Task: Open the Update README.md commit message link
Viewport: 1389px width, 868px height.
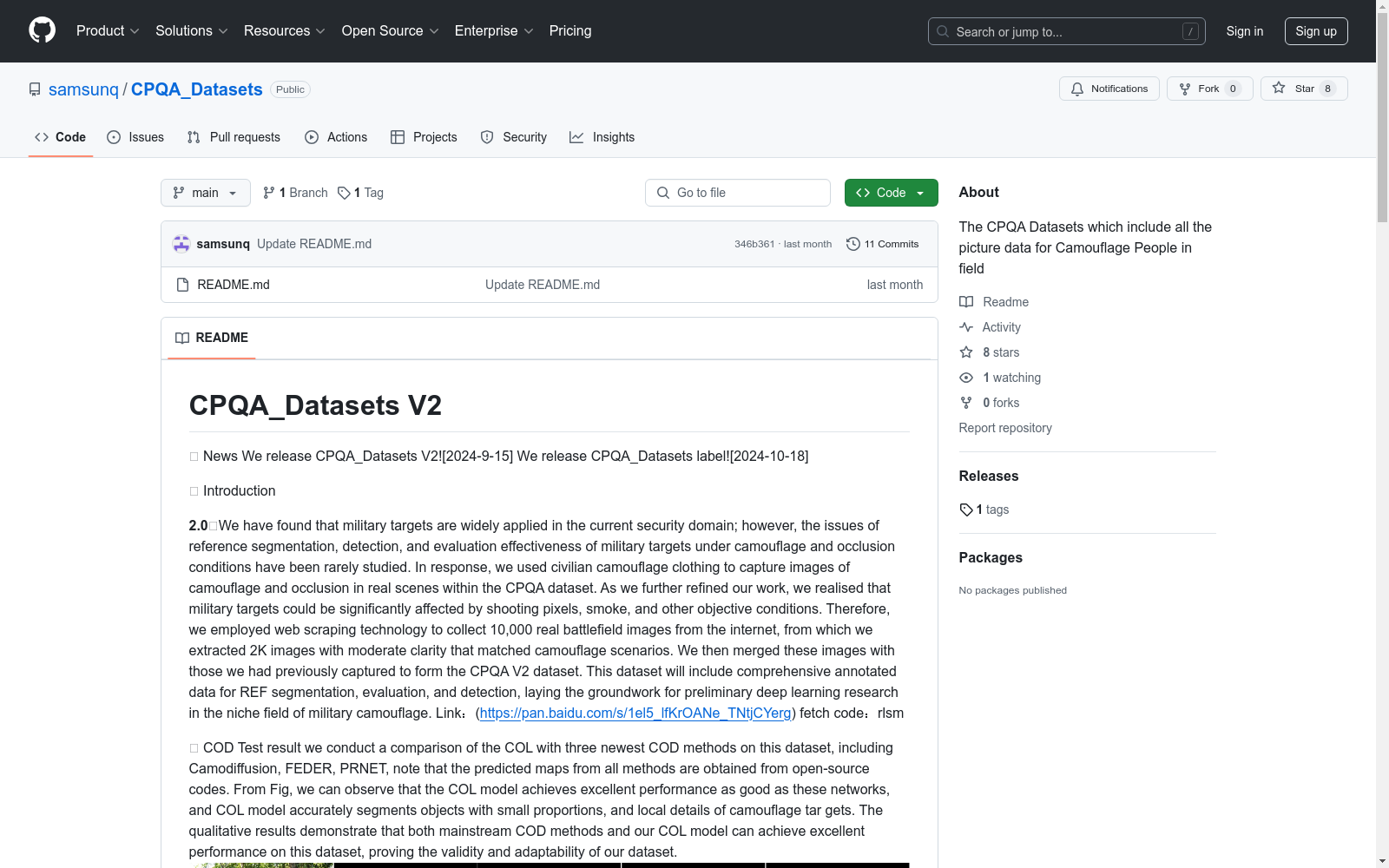Action: [x=314, y=244]
